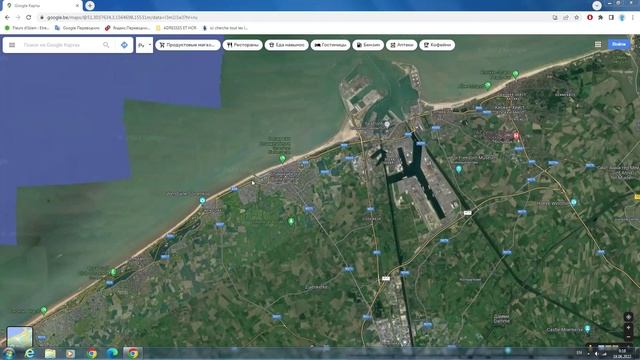The image size is (640, 360).
Task: Open the extensions puzzle icon
Action: 600,18
